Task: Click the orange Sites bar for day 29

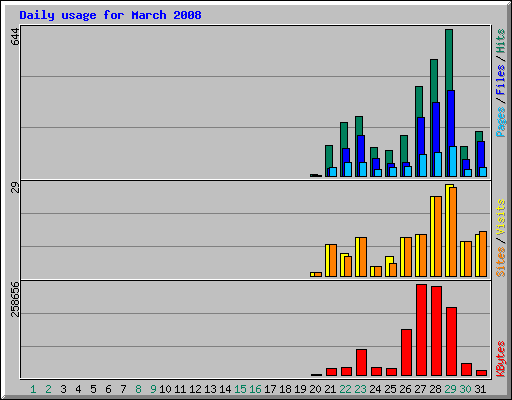Action: (x=453, y=232)
